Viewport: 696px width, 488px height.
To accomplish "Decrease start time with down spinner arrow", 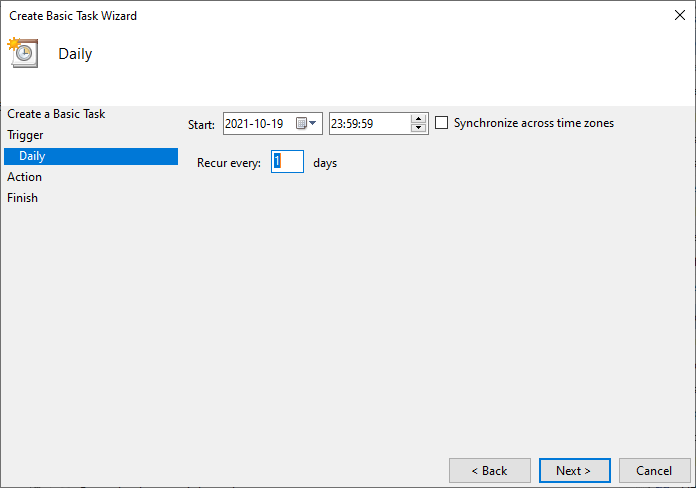I will [x=419, y=129].
